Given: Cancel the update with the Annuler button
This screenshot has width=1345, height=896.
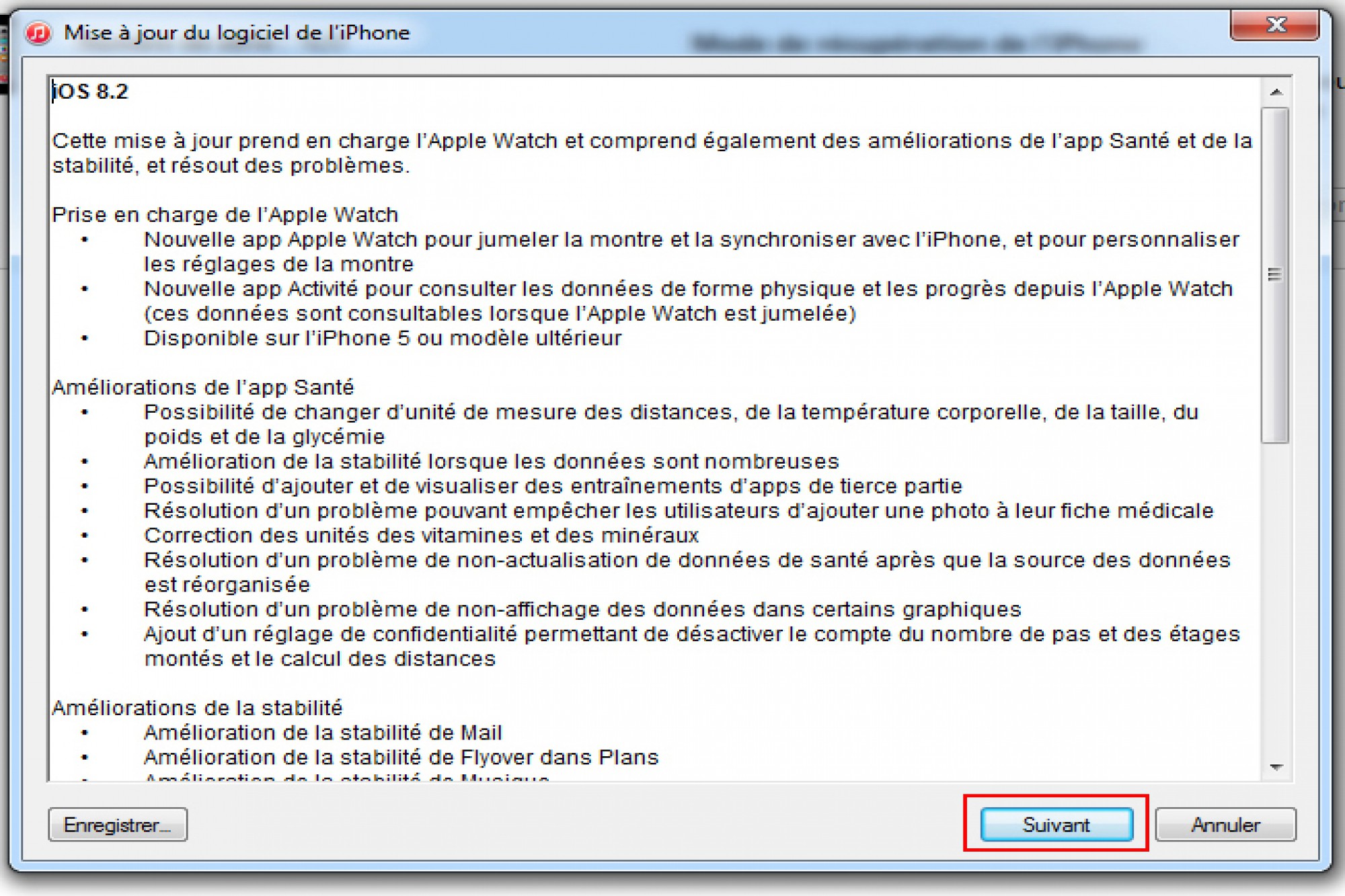Looking at the screenshot, I should 1225,825.
